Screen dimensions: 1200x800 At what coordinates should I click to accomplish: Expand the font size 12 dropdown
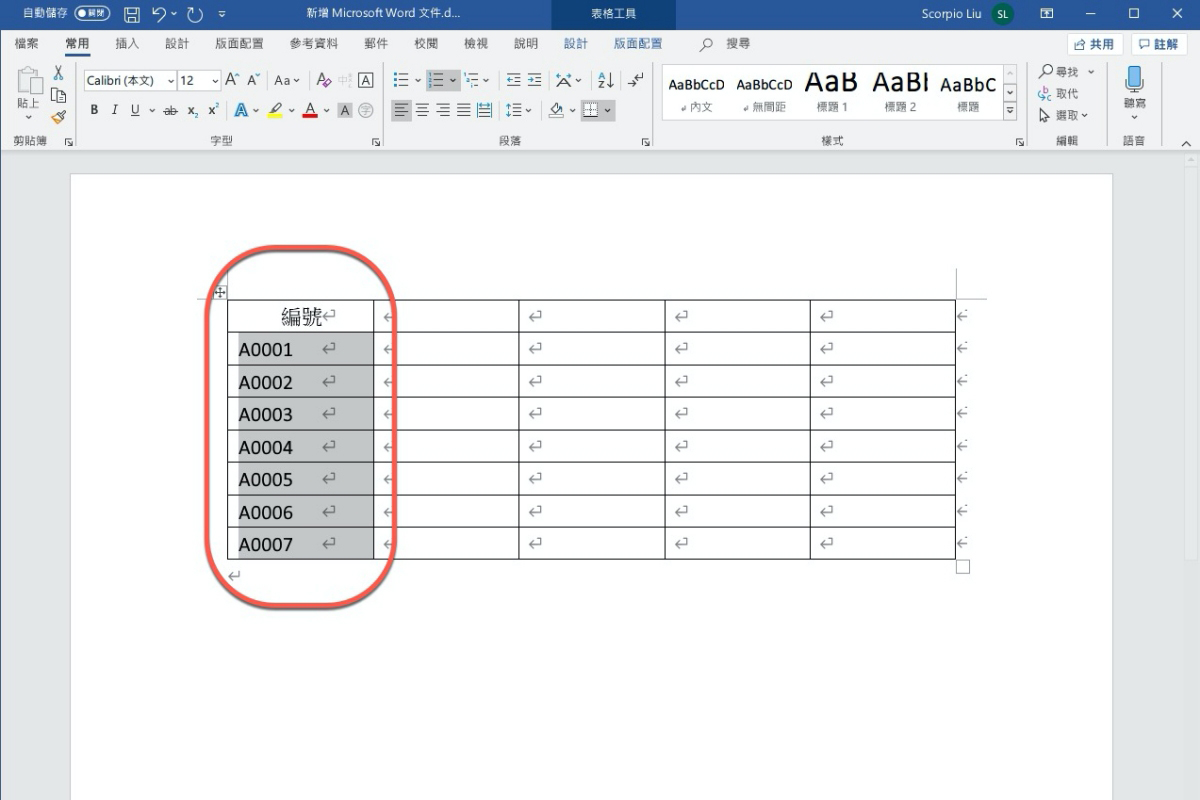click(x=215, y=81)
